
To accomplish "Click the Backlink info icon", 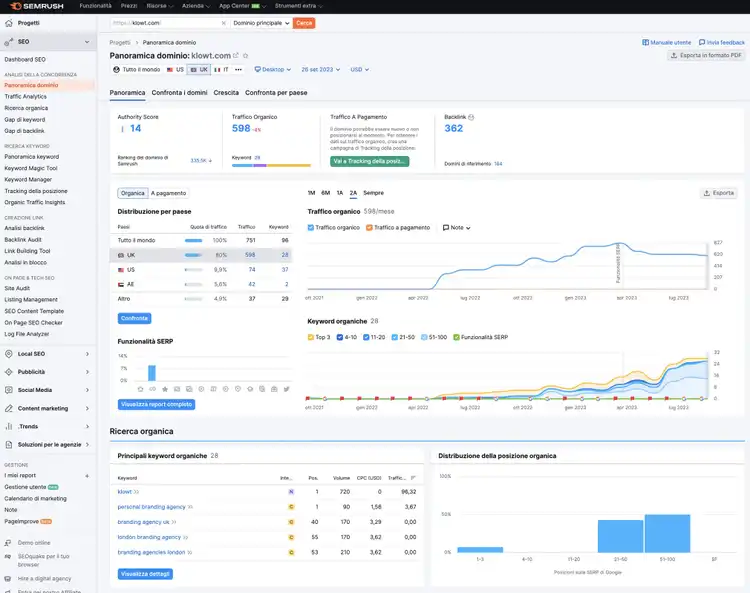I will point(471,117).
